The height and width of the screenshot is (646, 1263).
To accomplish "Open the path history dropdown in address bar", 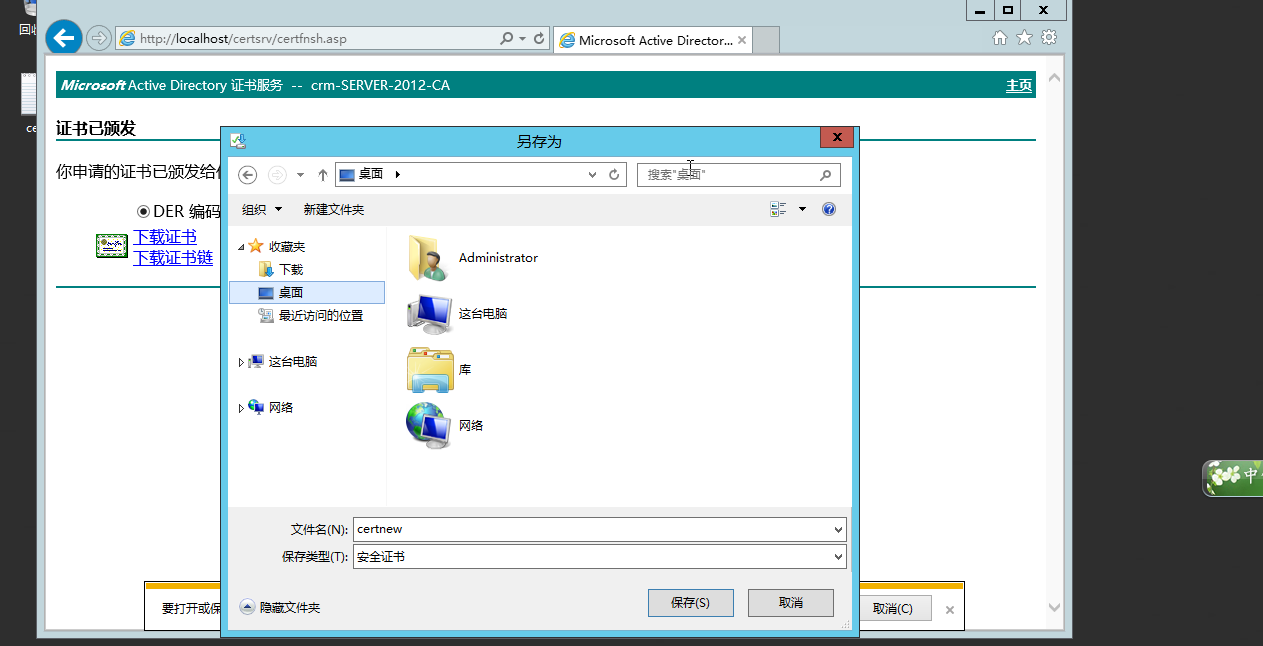I will (593, 175).
